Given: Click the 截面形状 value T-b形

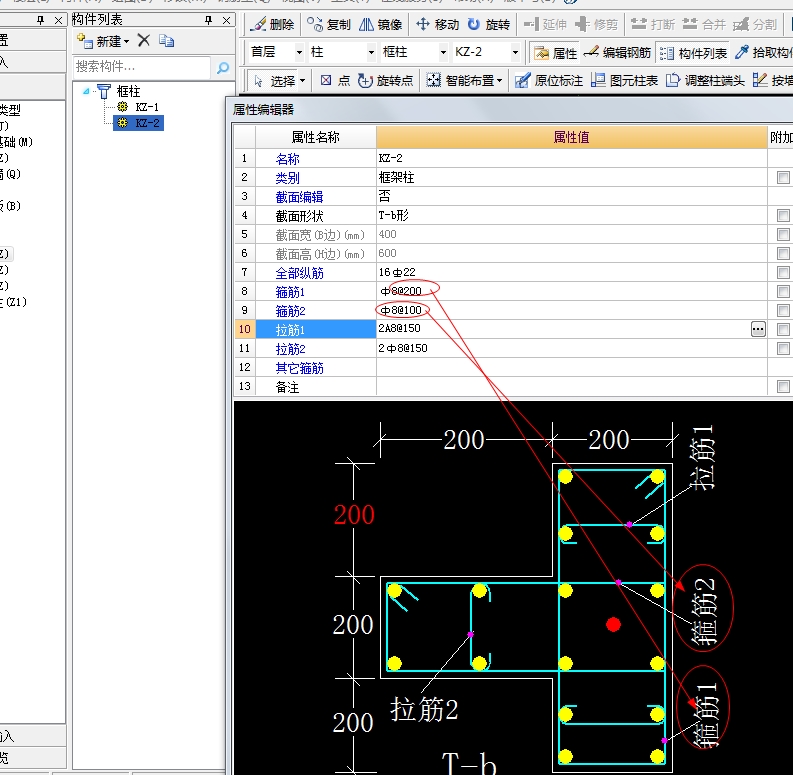Looking at the screenshot, I should click(x=393, y=216).
